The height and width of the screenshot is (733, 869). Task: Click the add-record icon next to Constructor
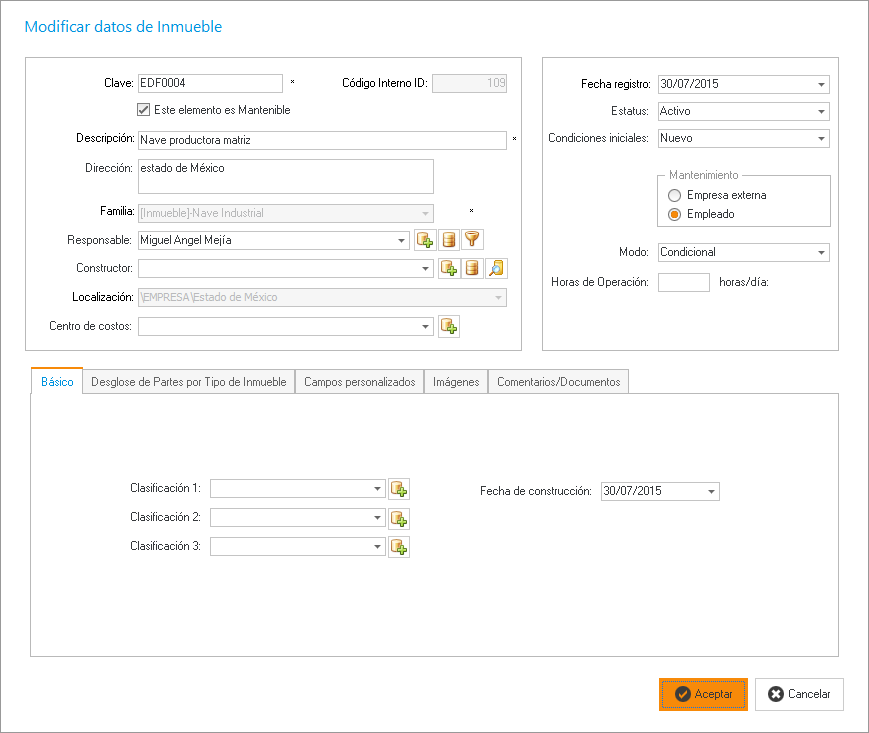point(449,268)
